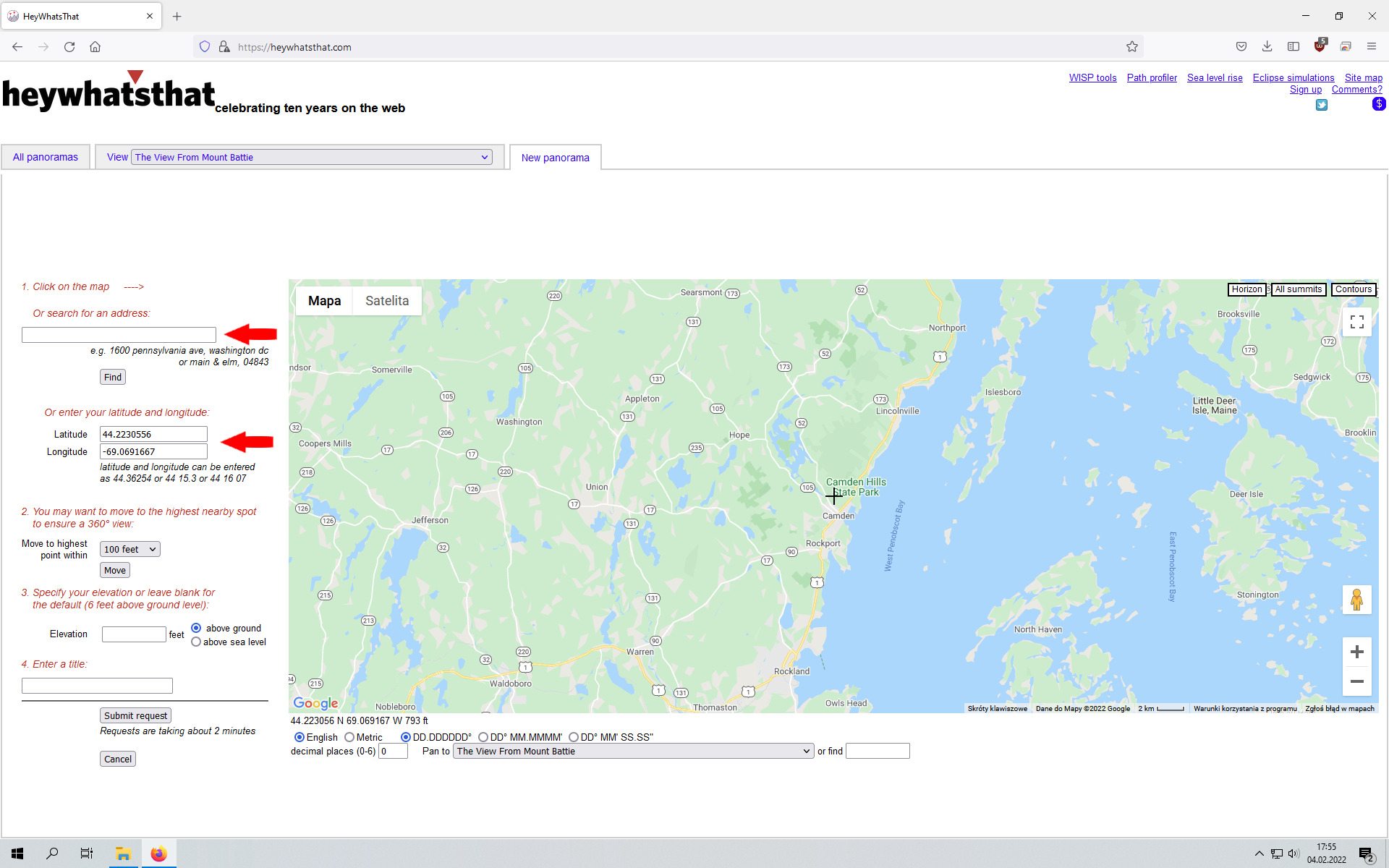This screenshot has width=1389, height=868.
Task: Reload the page in the browser
Action: pyautogui.click(x=69, y=47)
